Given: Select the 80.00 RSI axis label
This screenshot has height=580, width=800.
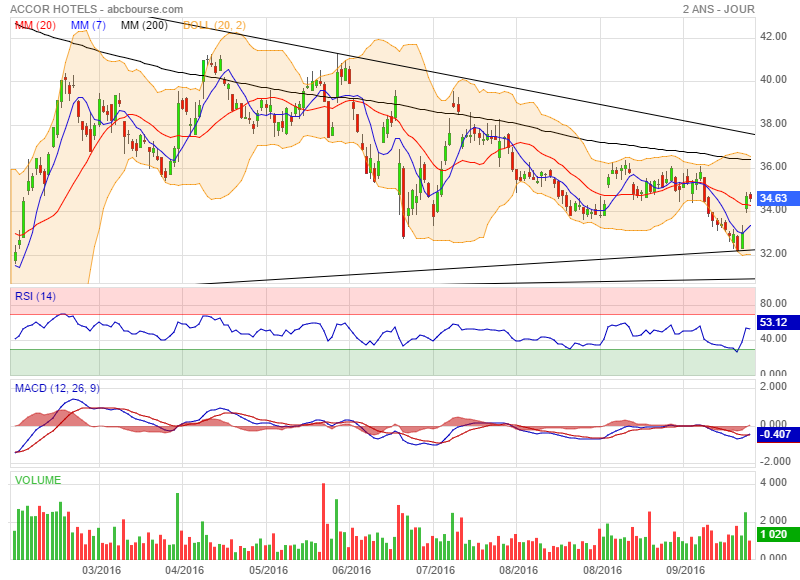Looking at the screenshot, I should [x=773, y=303].
